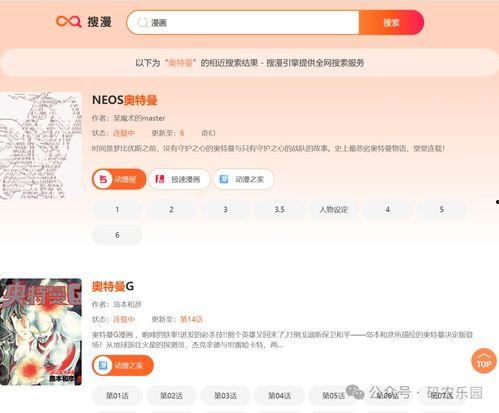The width and height of the screenshot is (499, 413).
Task: Click the magnifier icon in search box
Action: coord(142,23)
